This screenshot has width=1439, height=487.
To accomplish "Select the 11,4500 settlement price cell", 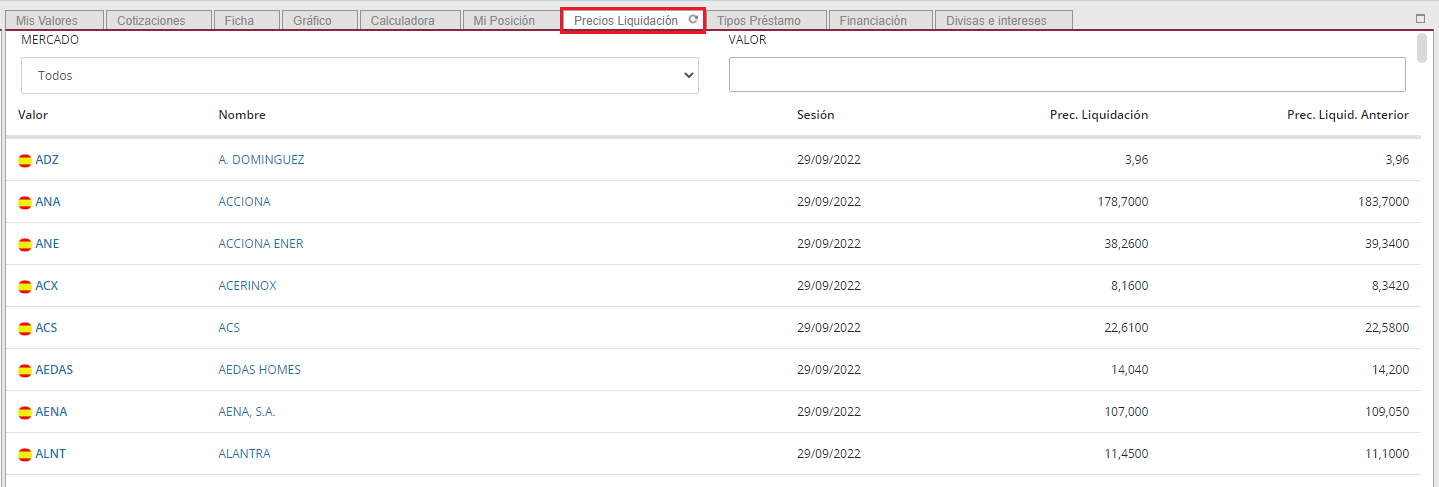I will (1126, 454).
